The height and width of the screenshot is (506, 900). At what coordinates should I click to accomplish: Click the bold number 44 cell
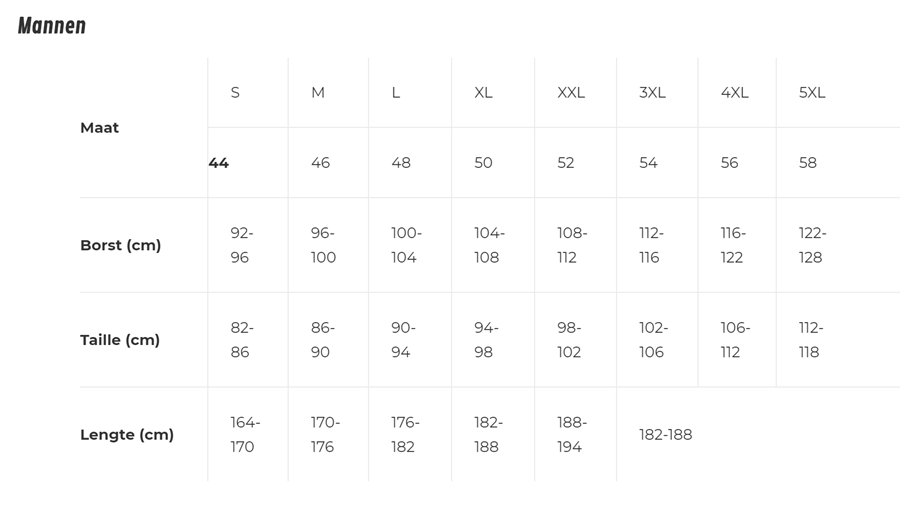coord(219,163)
